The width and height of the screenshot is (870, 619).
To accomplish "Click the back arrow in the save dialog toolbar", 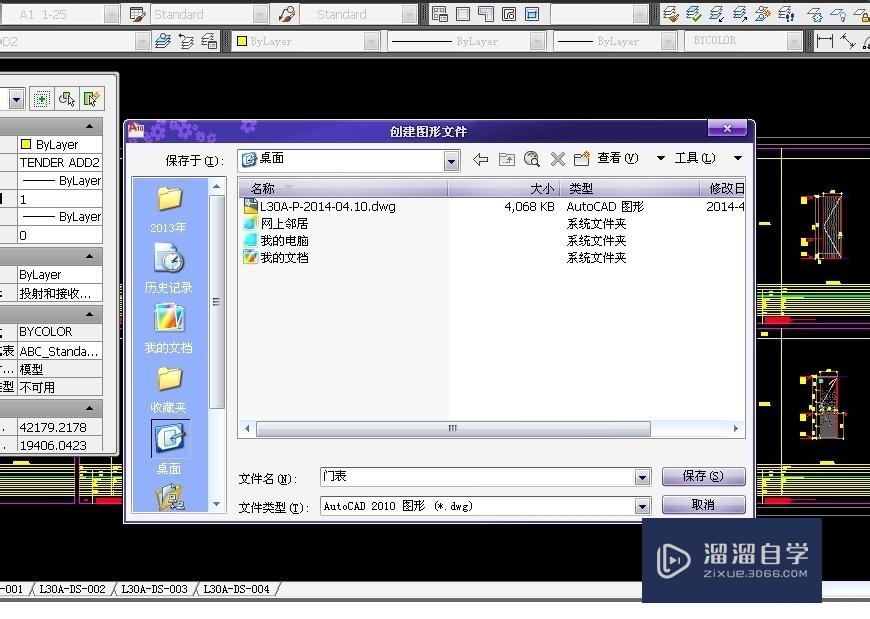I will pyautogui.click(x=481, y=158).
